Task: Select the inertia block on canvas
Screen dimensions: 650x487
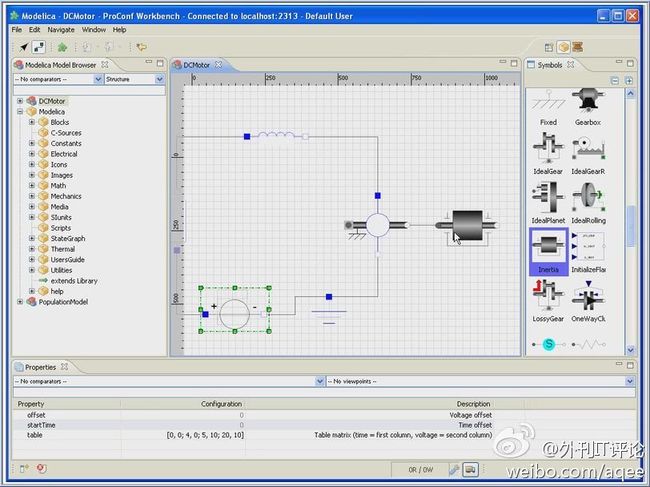Action: coord(467,226)
